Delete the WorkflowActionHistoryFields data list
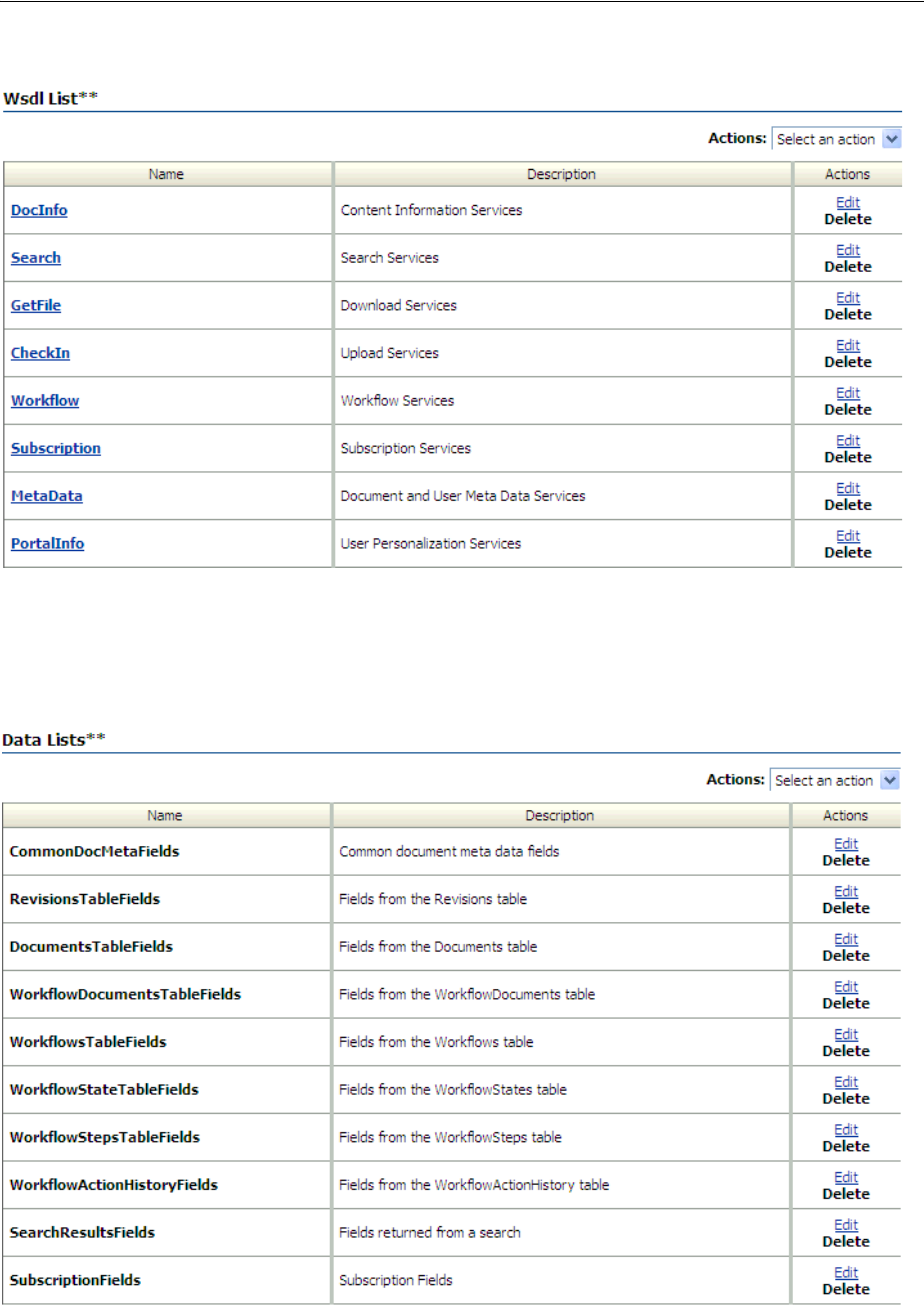 pyautogui.click(x=846, y=1193)
